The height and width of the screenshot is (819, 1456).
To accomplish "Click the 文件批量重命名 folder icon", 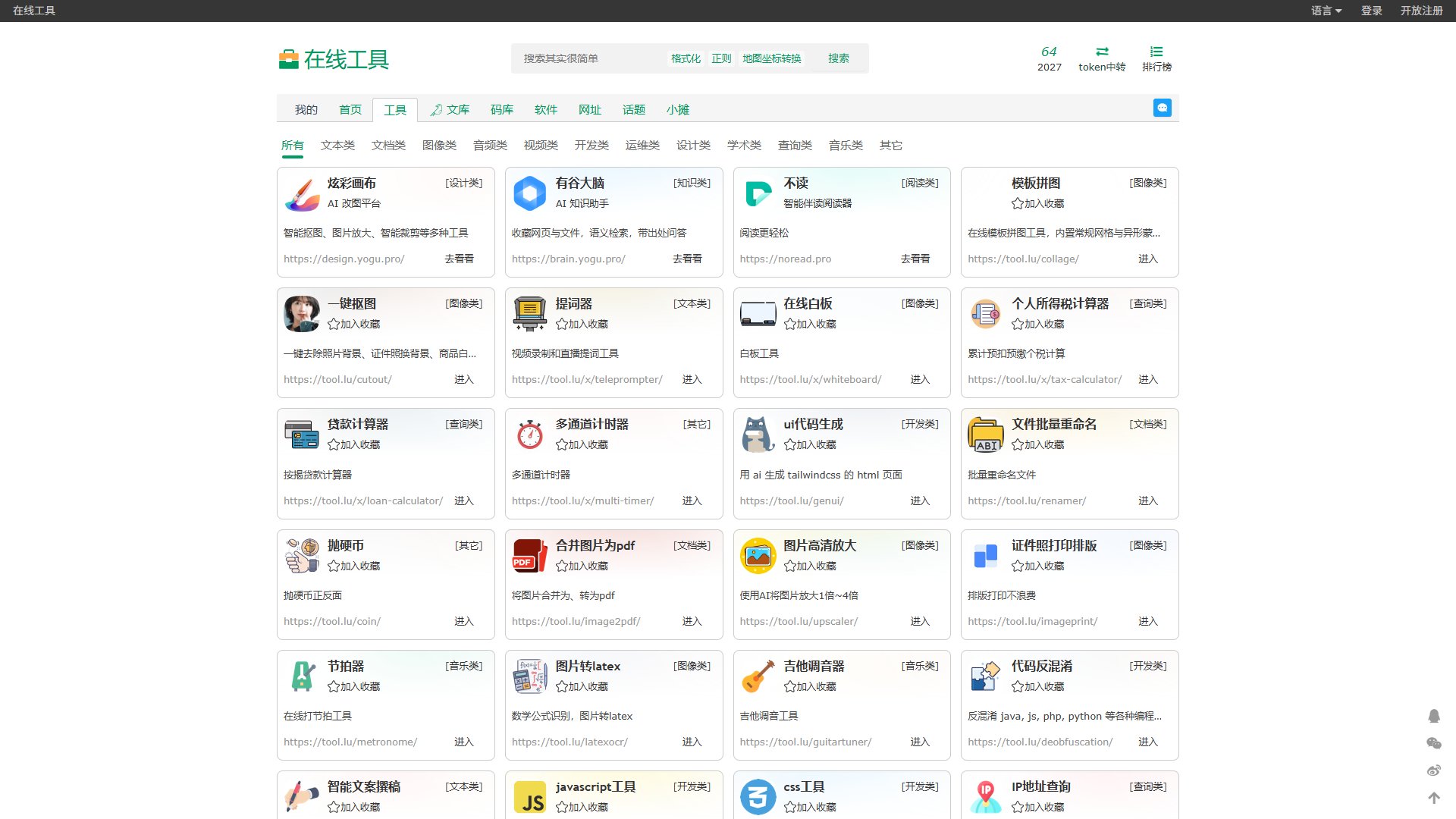I will click(x=986, y=435).
